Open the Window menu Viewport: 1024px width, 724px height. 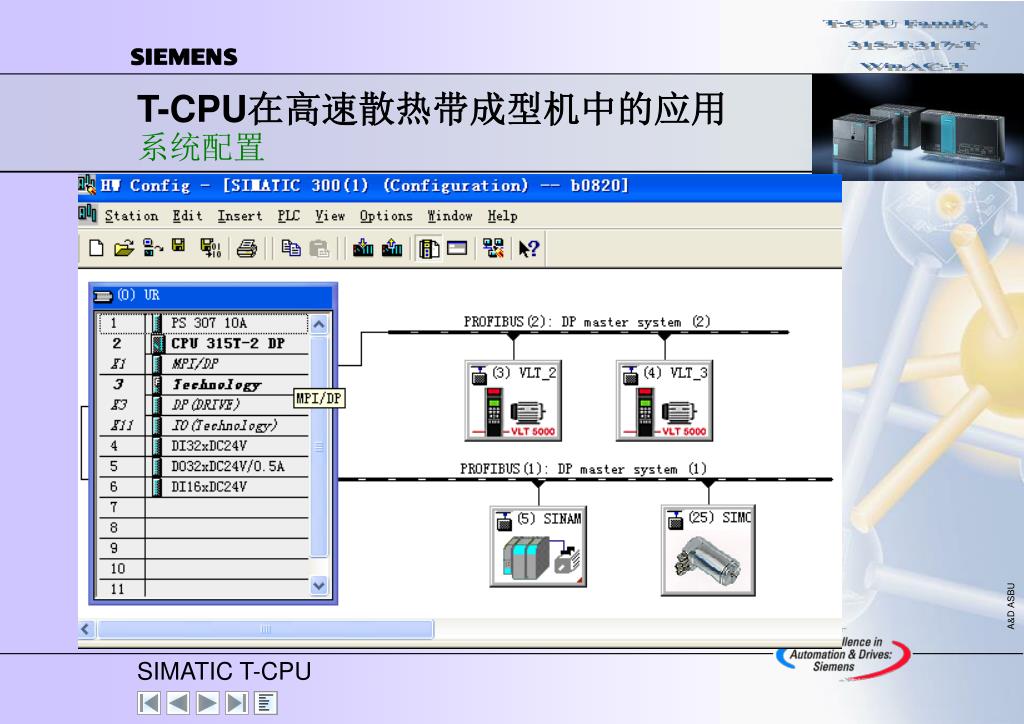(x=449, y=215)
